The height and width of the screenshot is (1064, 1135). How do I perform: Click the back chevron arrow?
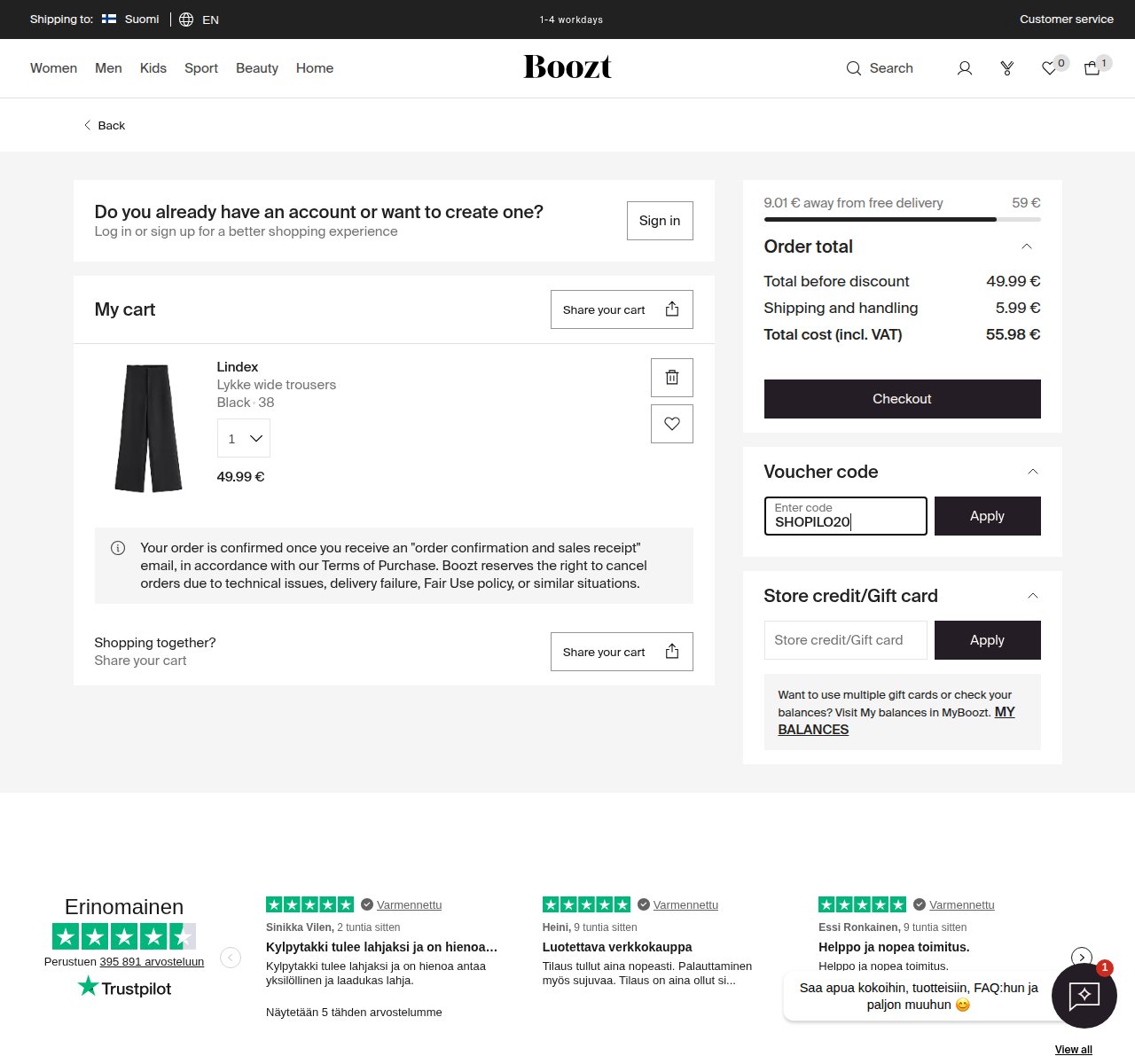[87, 125]
